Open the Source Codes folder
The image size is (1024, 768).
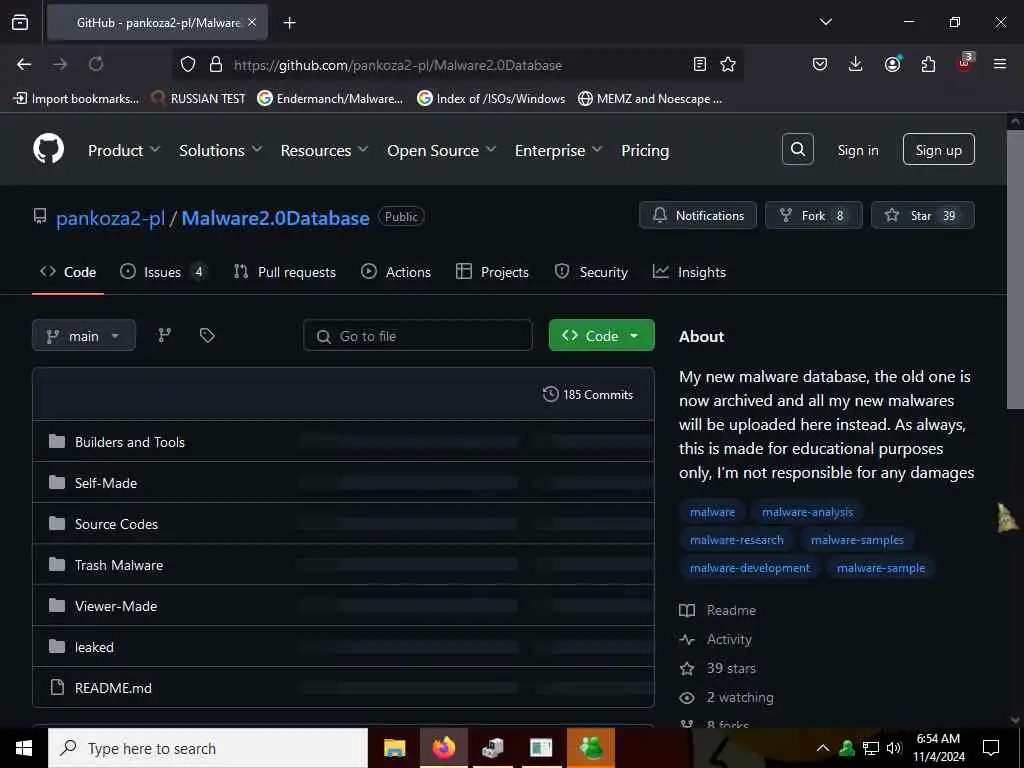tap(116, 524)
